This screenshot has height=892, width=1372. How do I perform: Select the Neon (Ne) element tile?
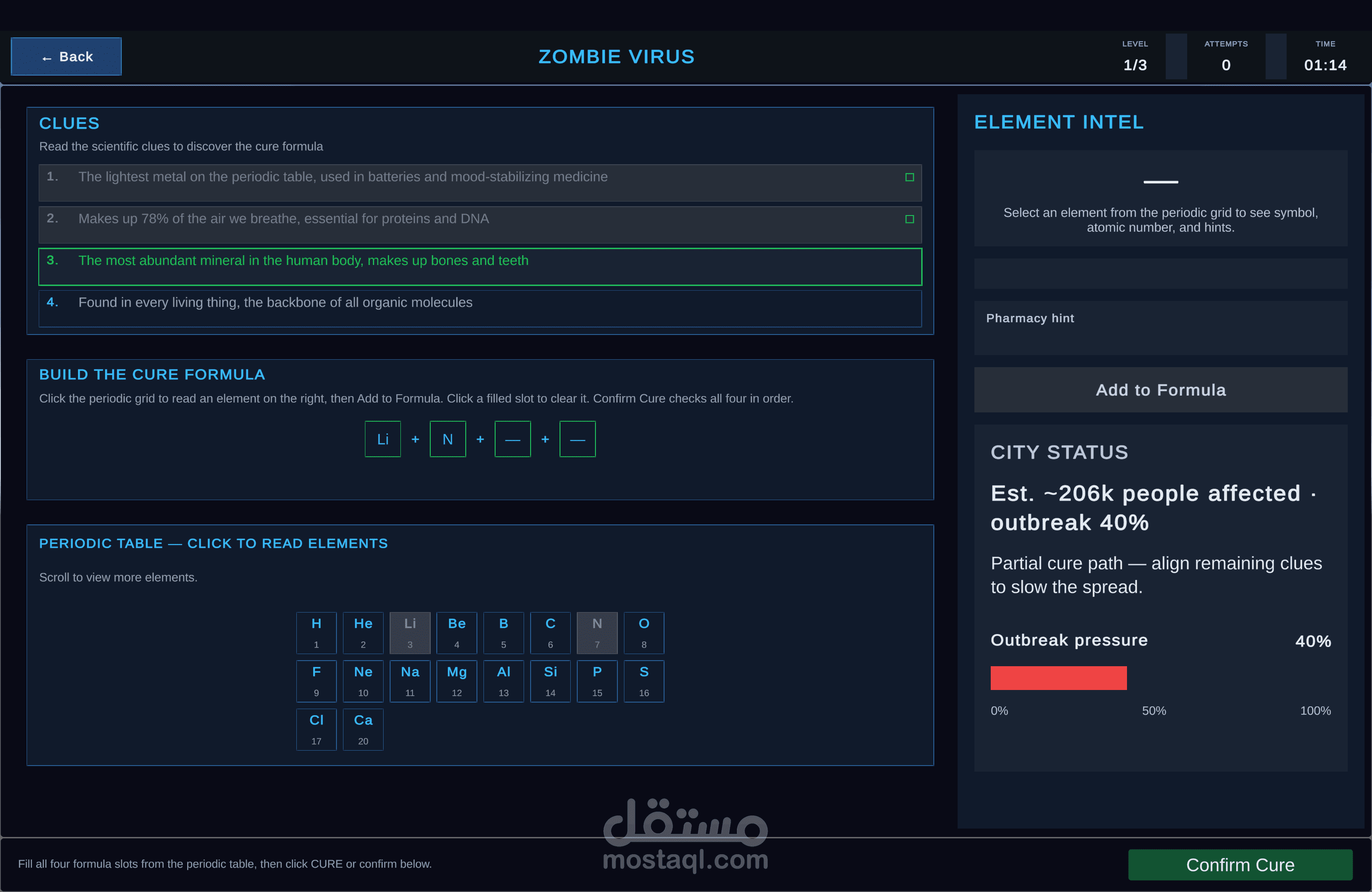tap(363, 681)
